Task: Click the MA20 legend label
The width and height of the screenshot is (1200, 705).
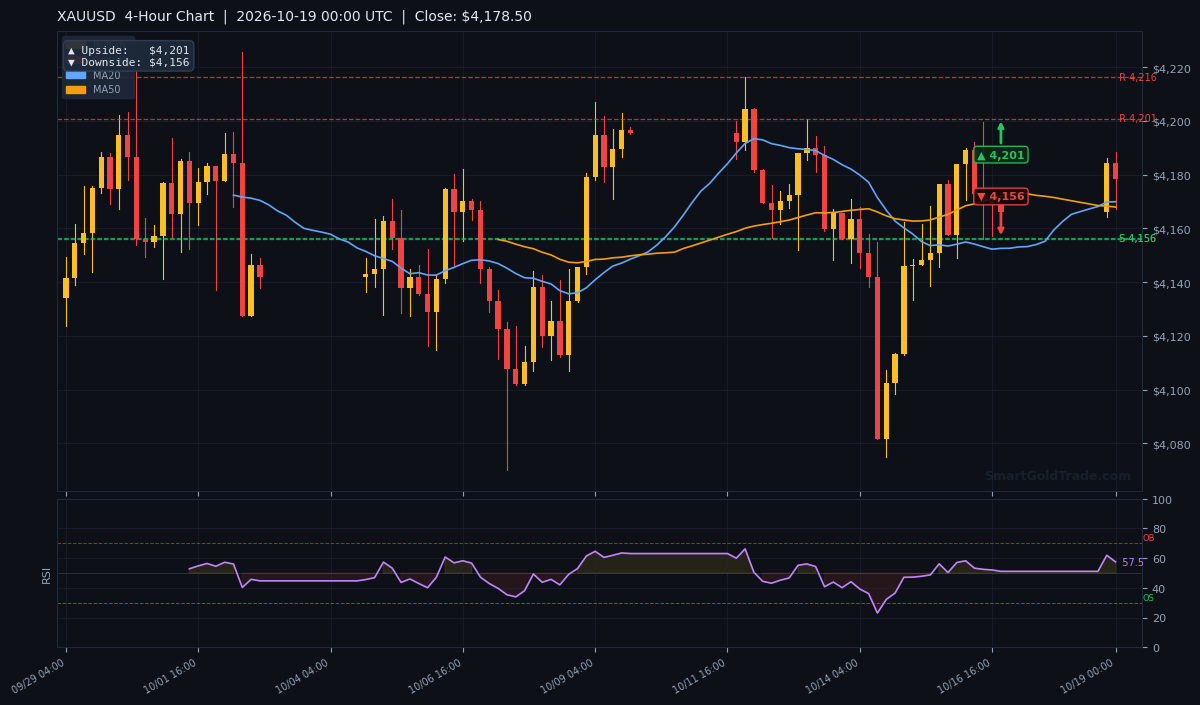Action: pyautogui.click(x=107, y=75)
